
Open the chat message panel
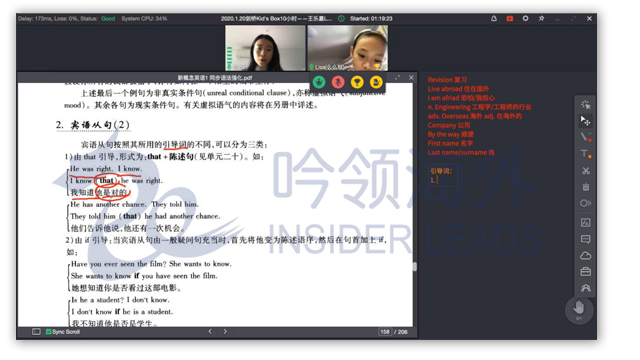tap(585, 239)
